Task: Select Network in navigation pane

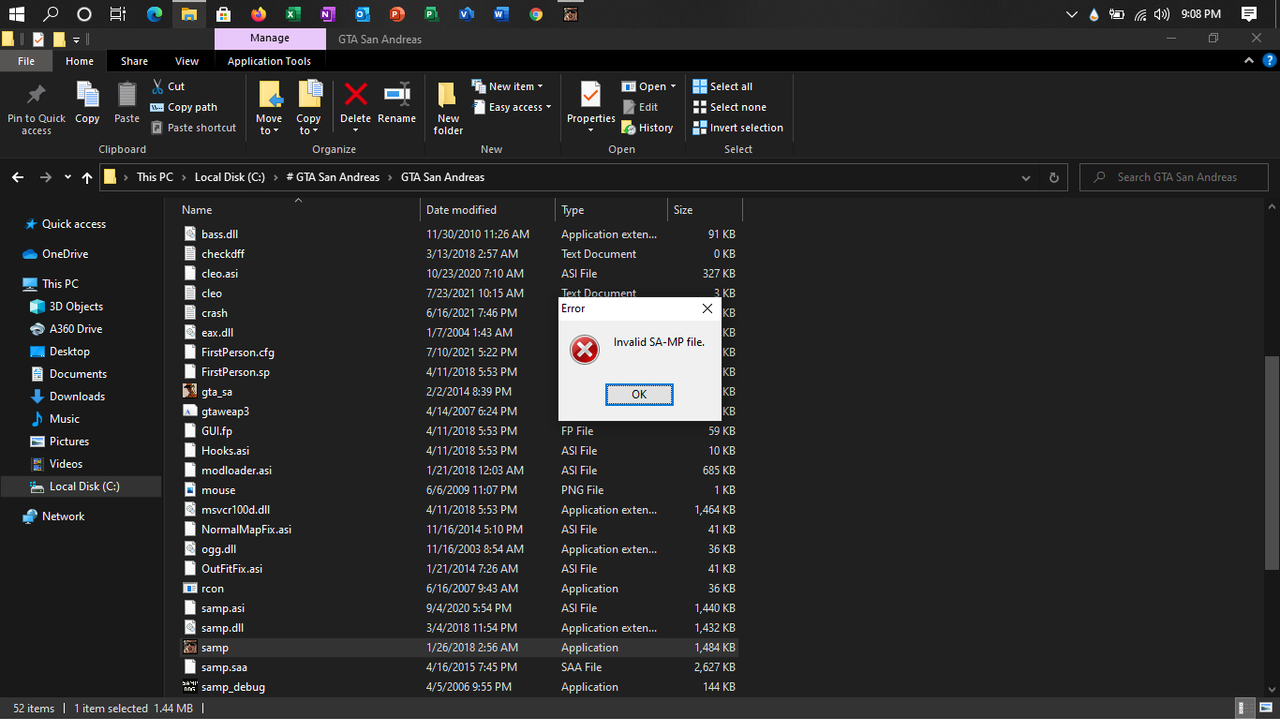Action: (63, 516)
